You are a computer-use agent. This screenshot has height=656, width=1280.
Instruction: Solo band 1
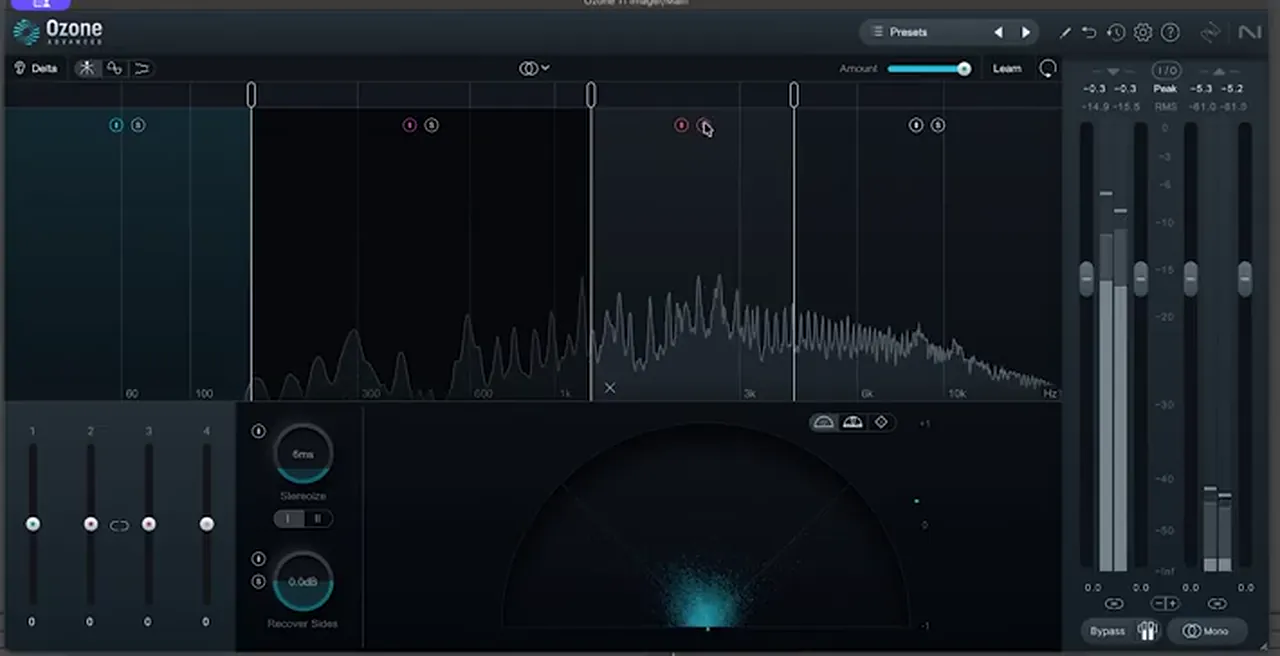138,125
